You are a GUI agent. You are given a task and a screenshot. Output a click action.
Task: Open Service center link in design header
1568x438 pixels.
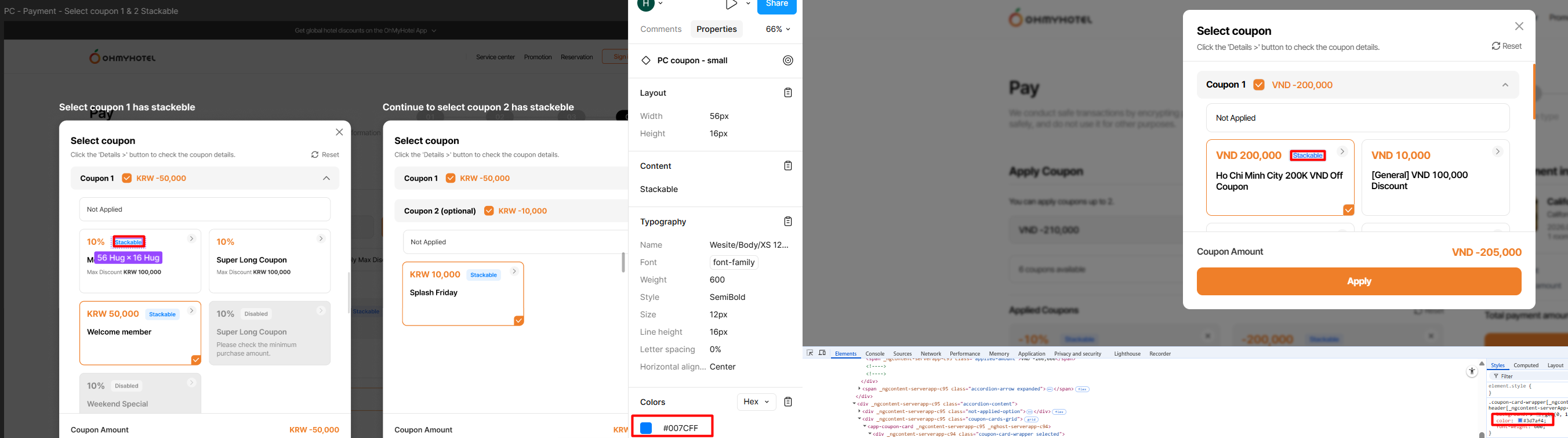pos(495,57)
